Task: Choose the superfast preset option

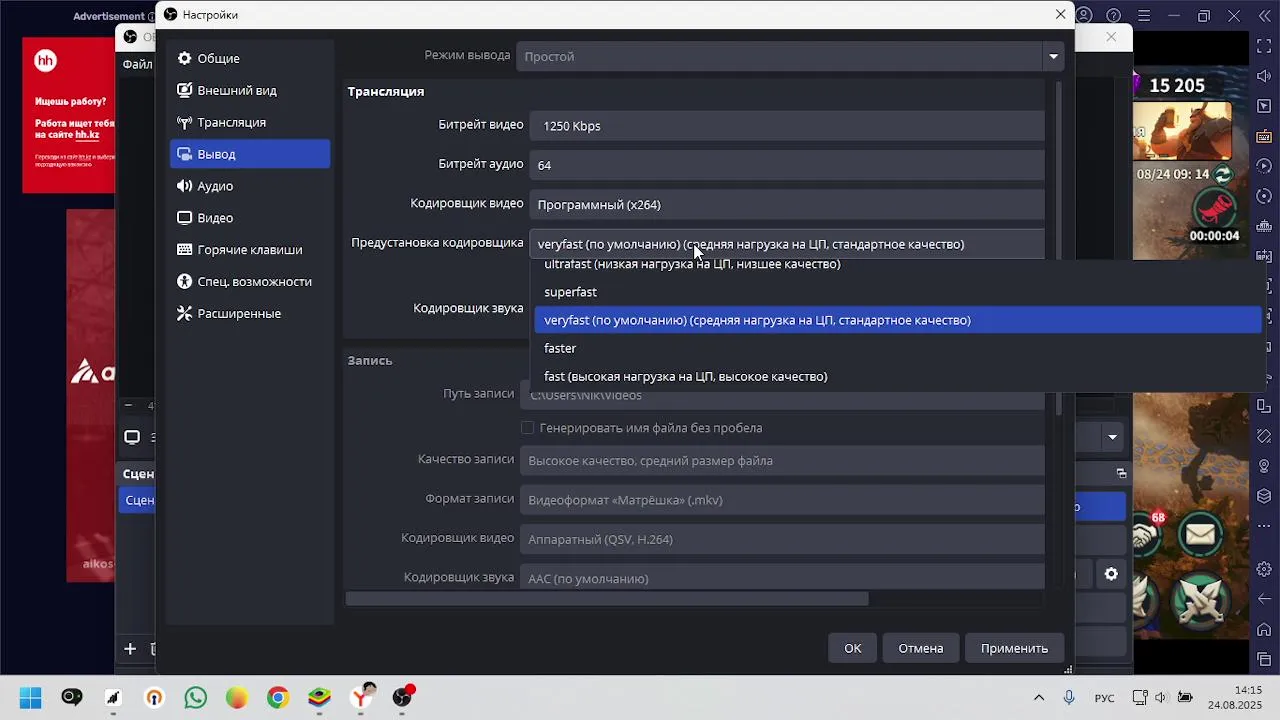Action: (898, 292)
